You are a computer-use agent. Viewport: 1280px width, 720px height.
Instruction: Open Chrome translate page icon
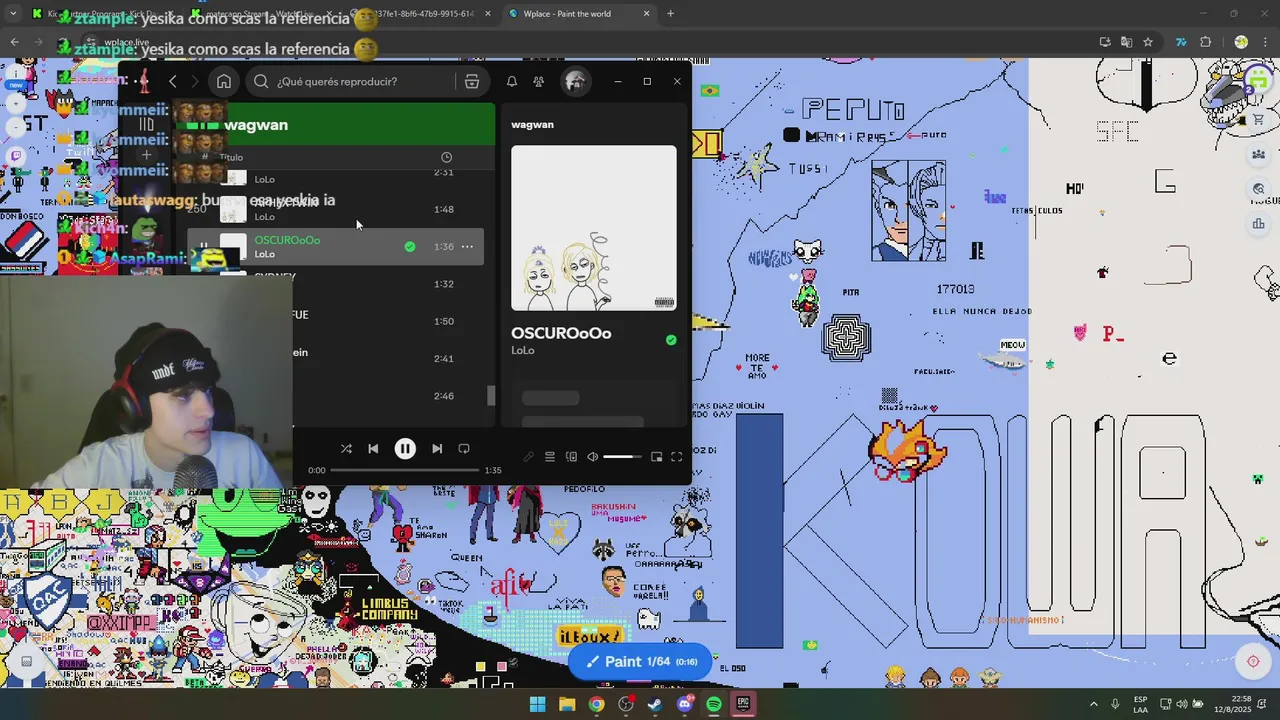(x=1126, y=42)
